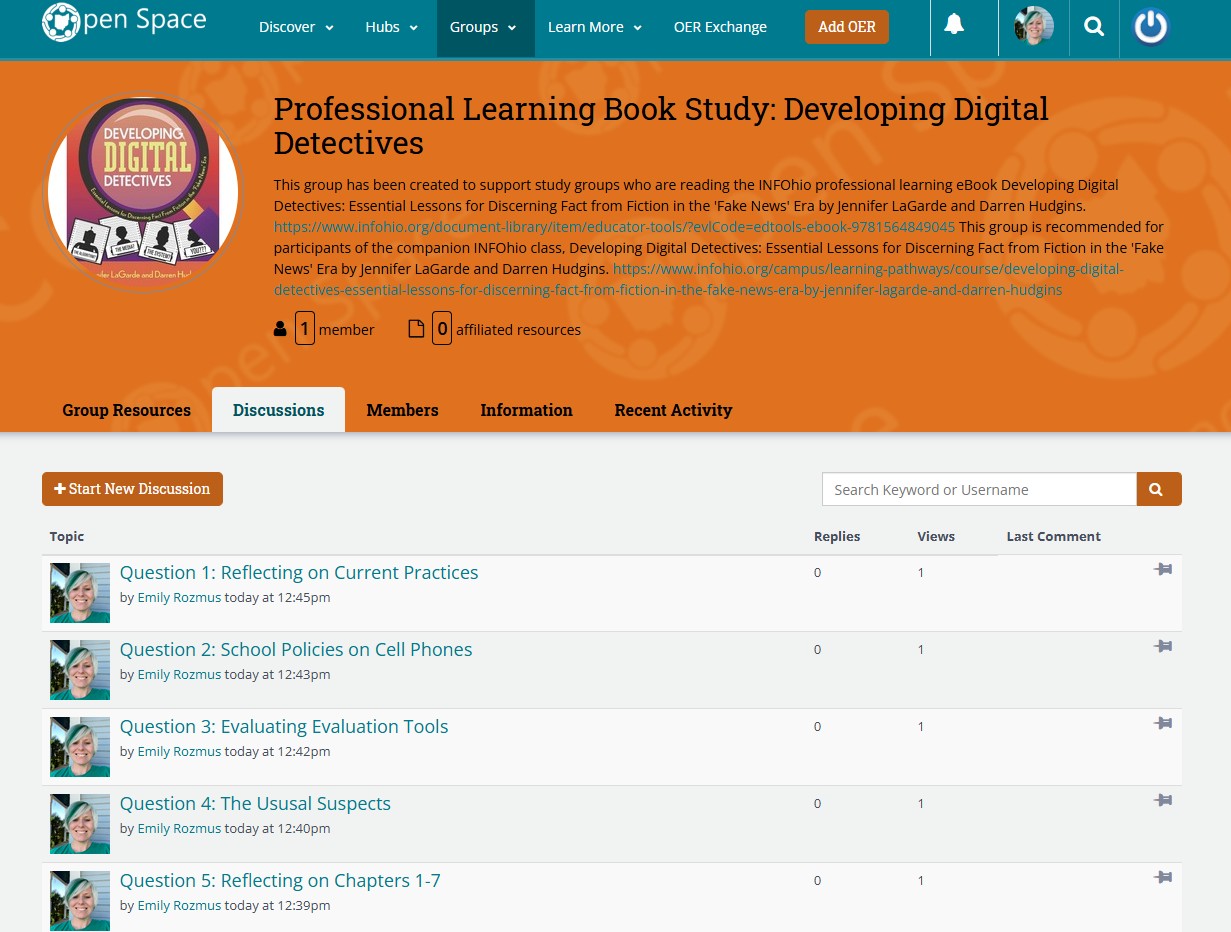
Task: Open Question 1: Reflecting on Current Practices
Action: (299, 573)
